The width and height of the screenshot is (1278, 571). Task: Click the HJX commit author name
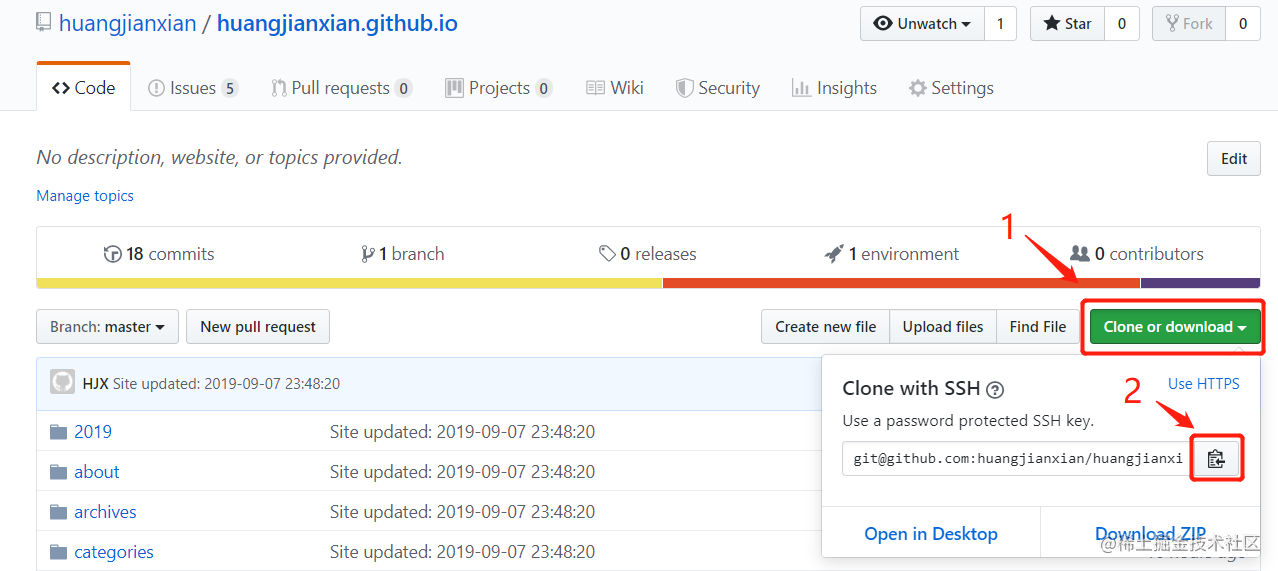coord(95,384)
